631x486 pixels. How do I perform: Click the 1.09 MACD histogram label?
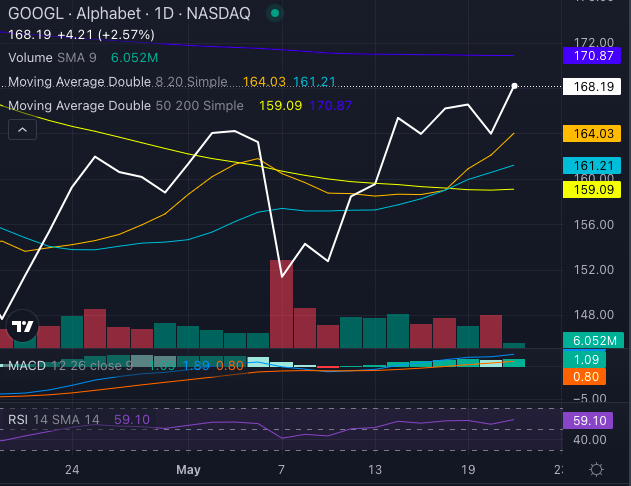click(584, 359)
